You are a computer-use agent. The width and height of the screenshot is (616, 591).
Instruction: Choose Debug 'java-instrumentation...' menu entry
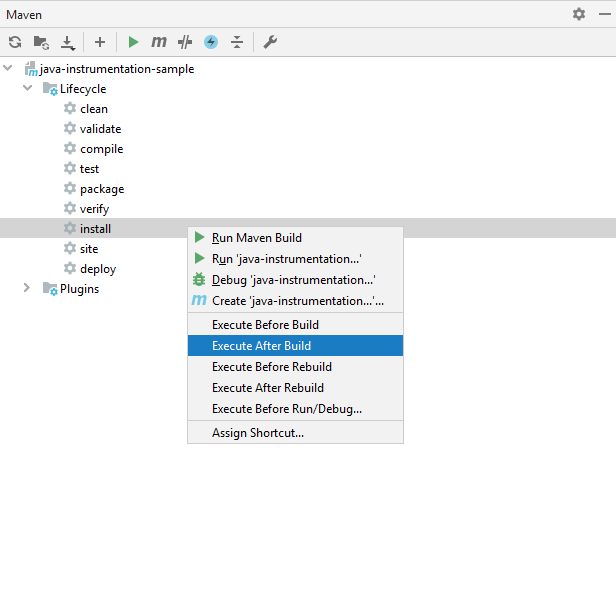(x=295, y=280)
